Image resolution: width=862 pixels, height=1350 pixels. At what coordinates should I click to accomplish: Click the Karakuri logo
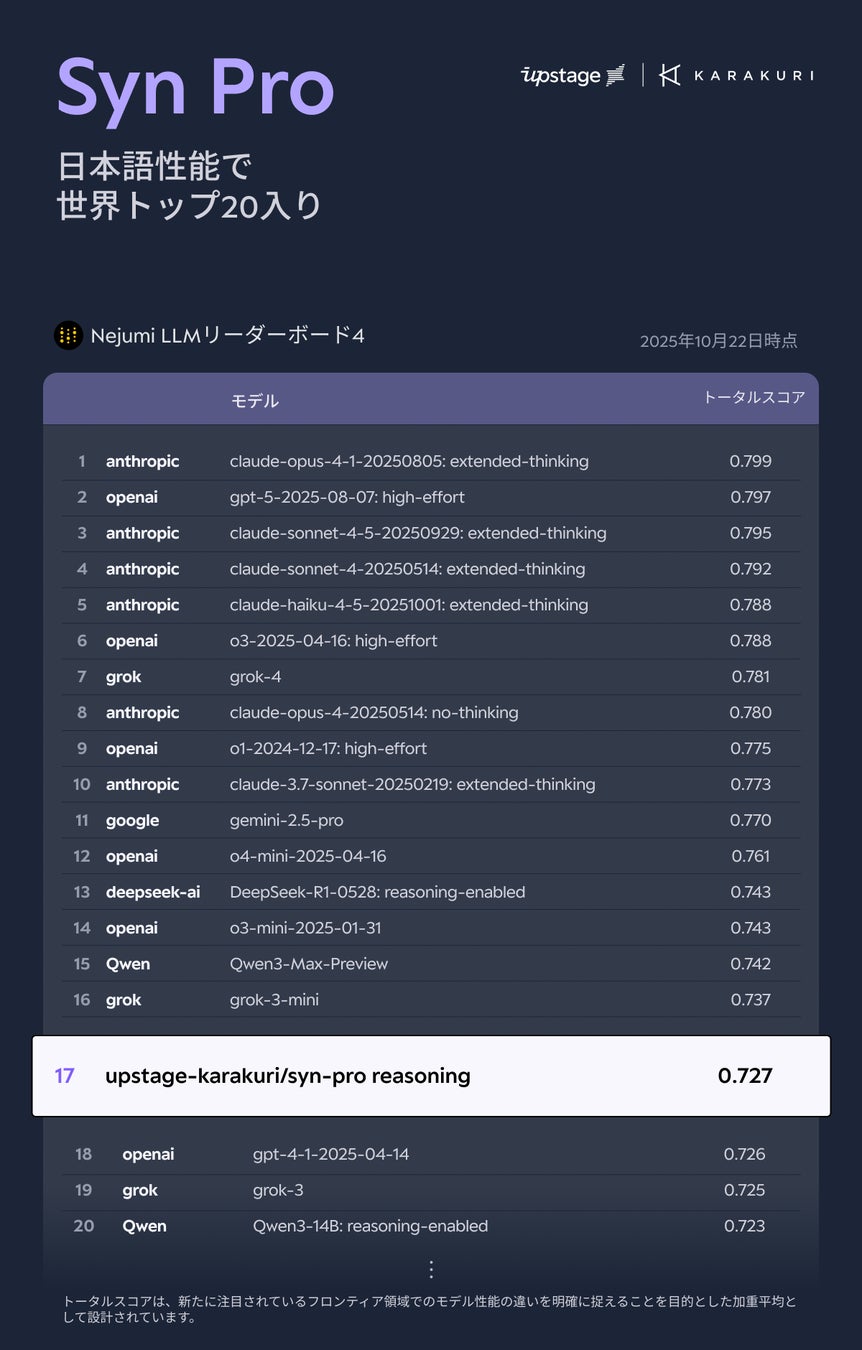(x=736, y=75)
